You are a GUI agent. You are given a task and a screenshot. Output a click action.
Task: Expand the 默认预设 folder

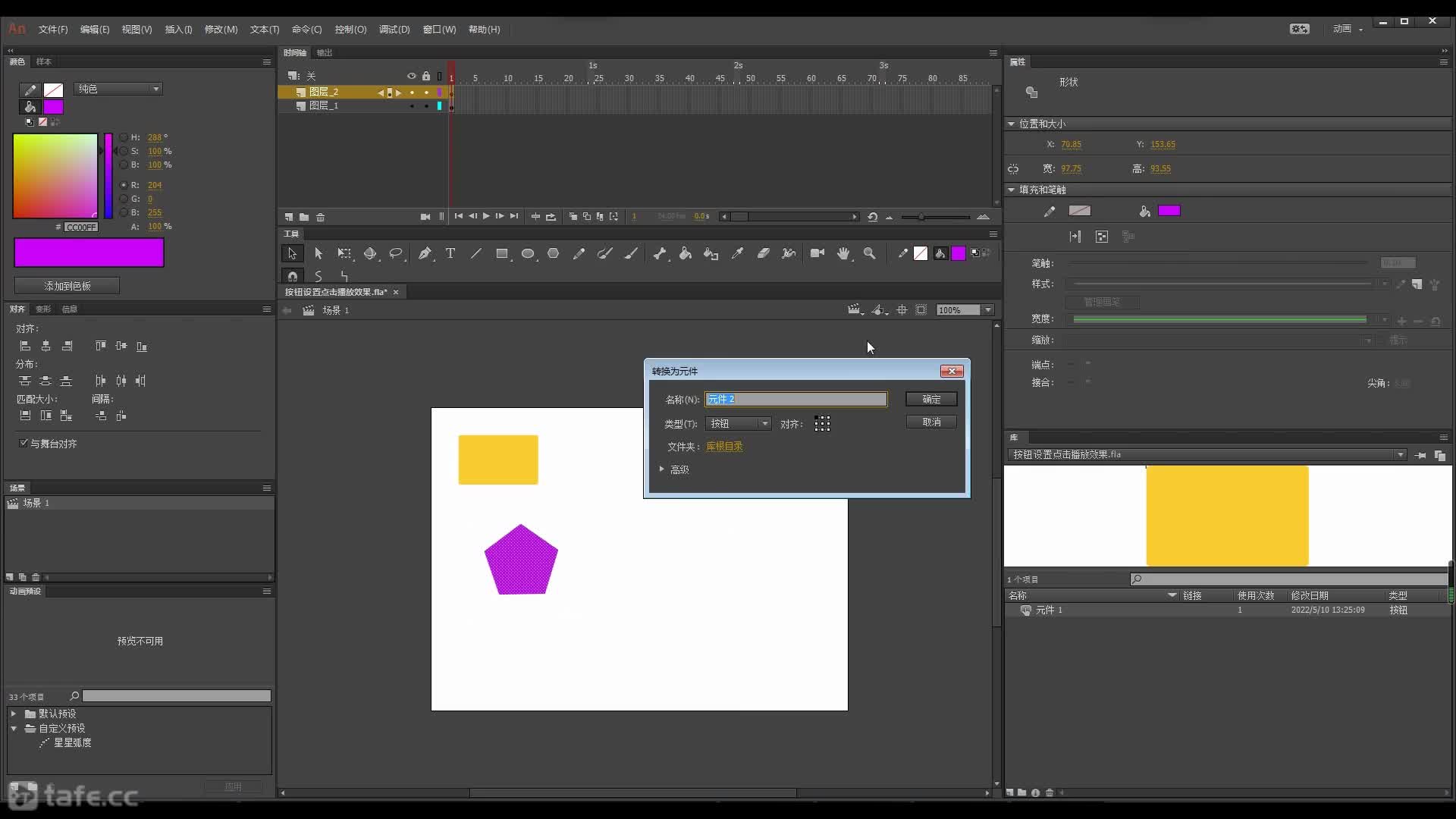click(14, 714)
